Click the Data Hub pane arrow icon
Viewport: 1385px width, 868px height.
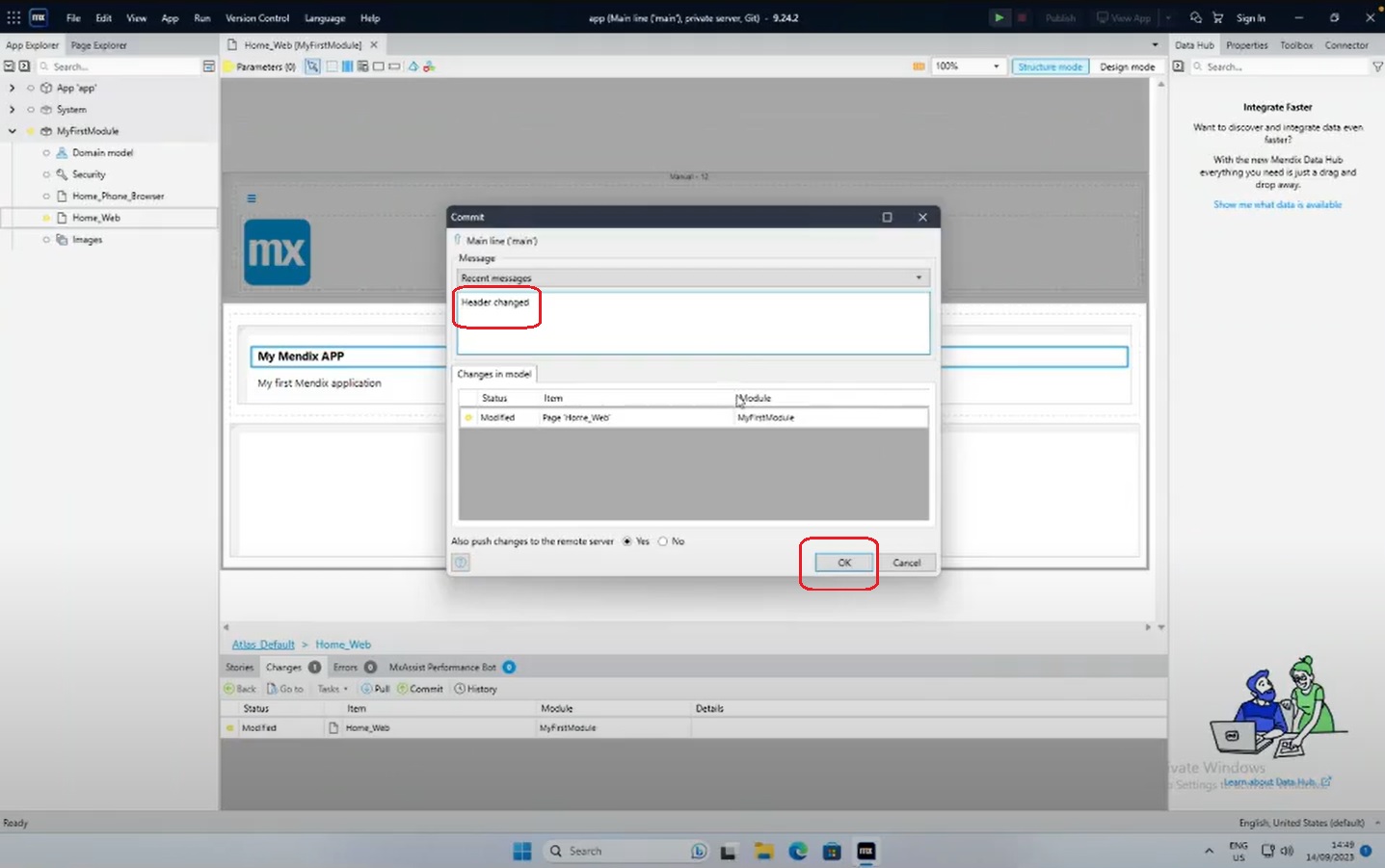1178,66
